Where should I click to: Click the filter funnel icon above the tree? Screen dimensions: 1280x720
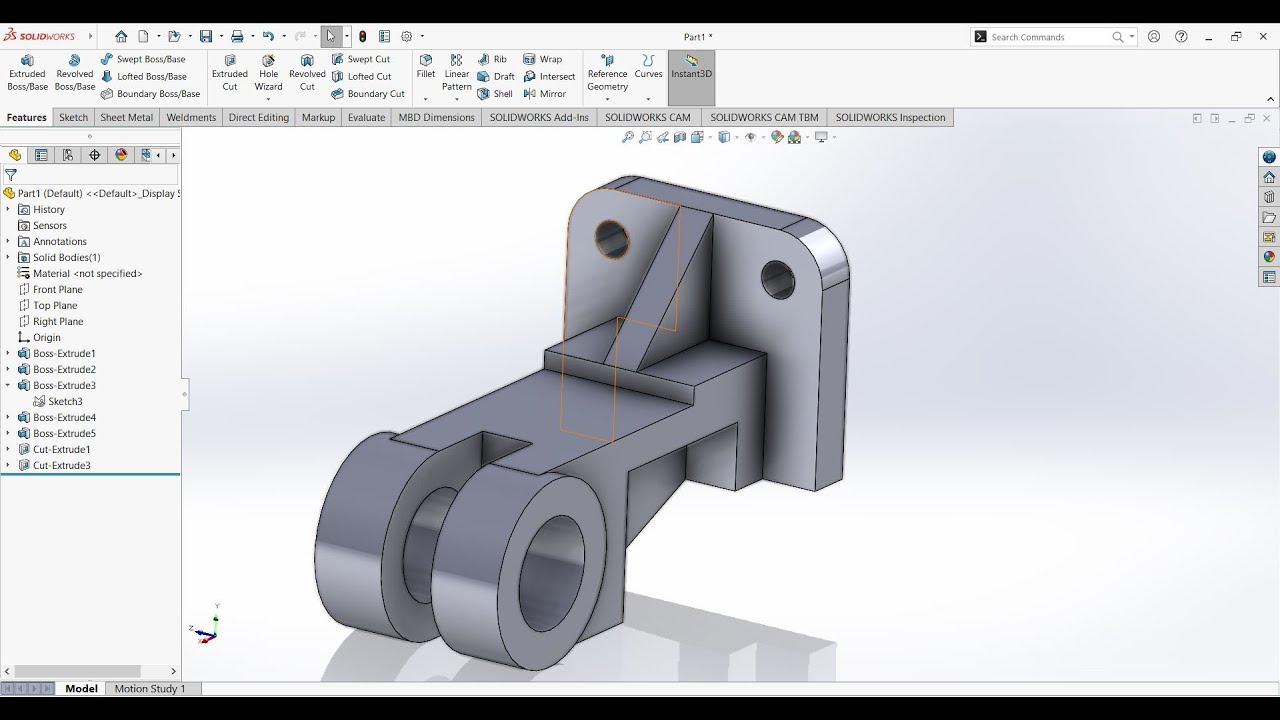(11, 175)
